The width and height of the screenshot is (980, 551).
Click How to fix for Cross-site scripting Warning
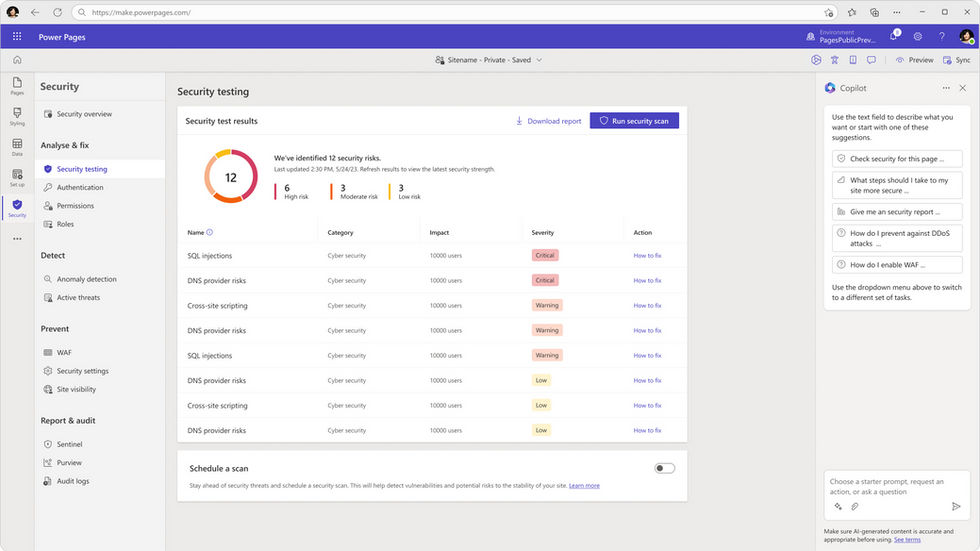647,305
